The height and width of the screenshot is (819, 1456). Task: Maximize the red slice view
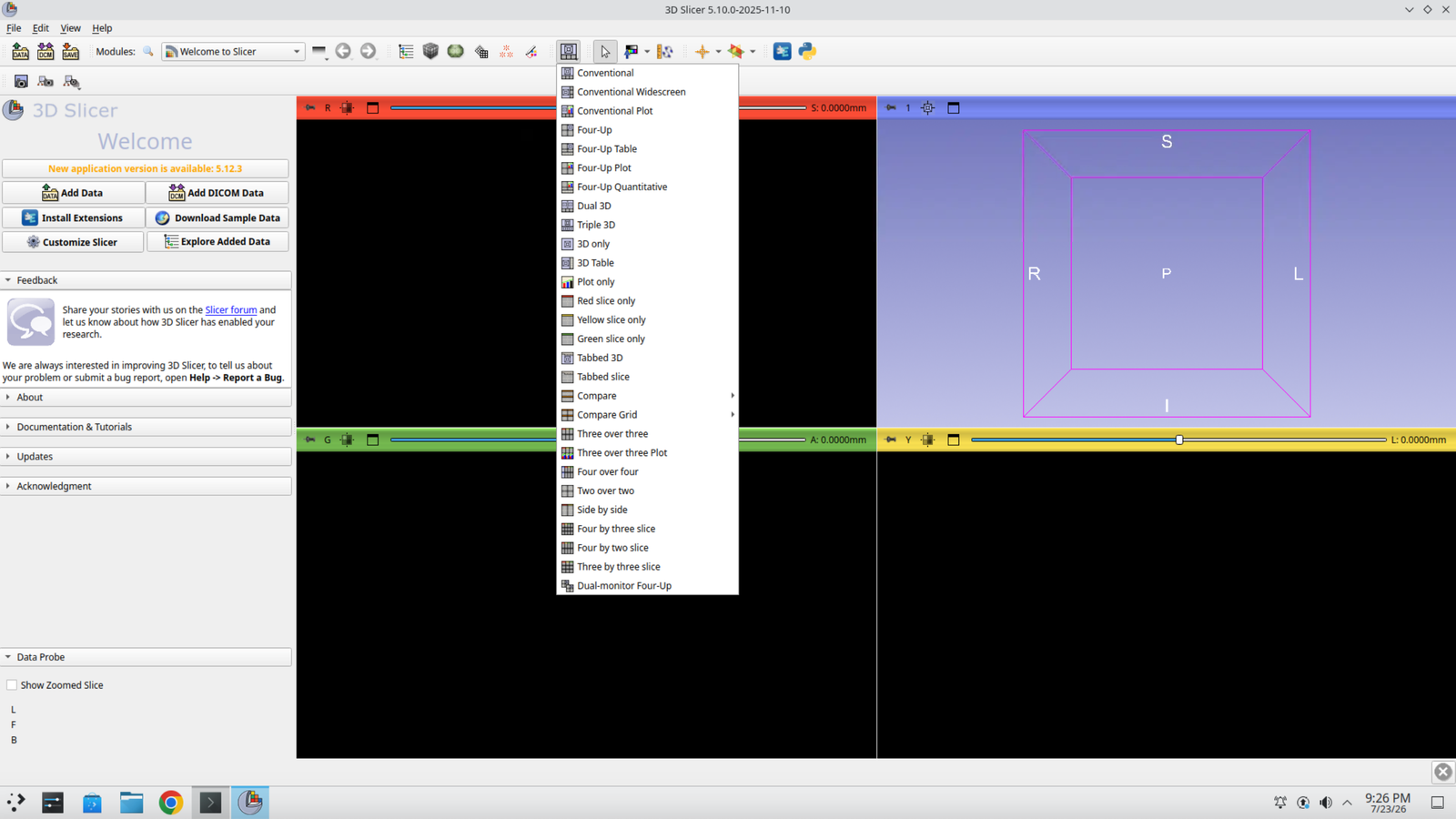[x=372, y=107]
